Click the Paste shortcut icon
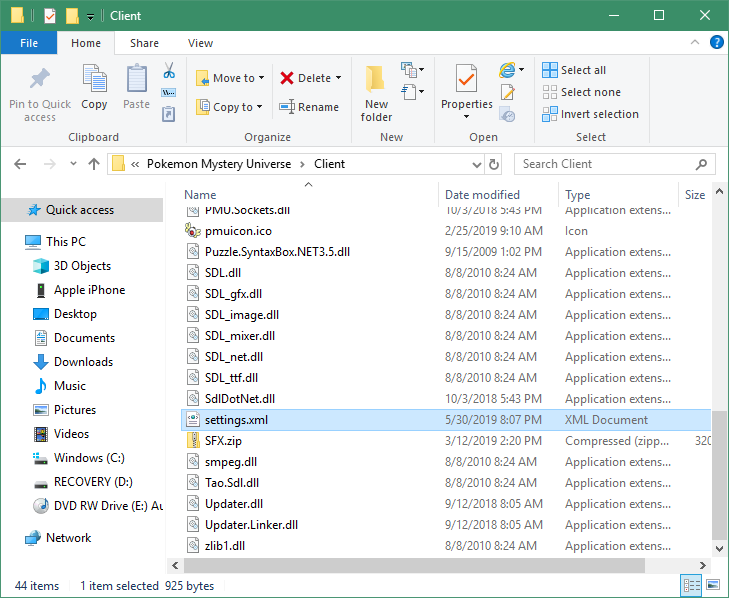The height and width of the screenshot is (598, 729). point(169,114)
